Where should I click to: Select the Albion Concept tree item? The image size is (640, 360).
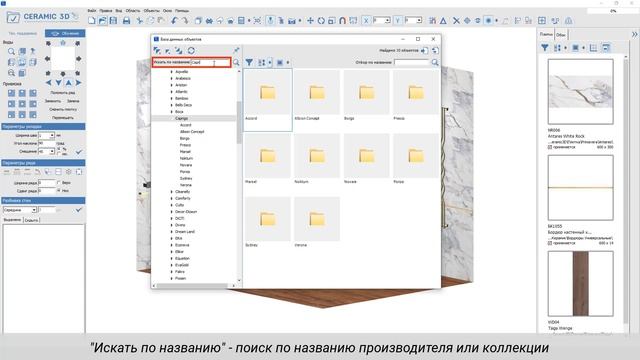pos(192,132)
